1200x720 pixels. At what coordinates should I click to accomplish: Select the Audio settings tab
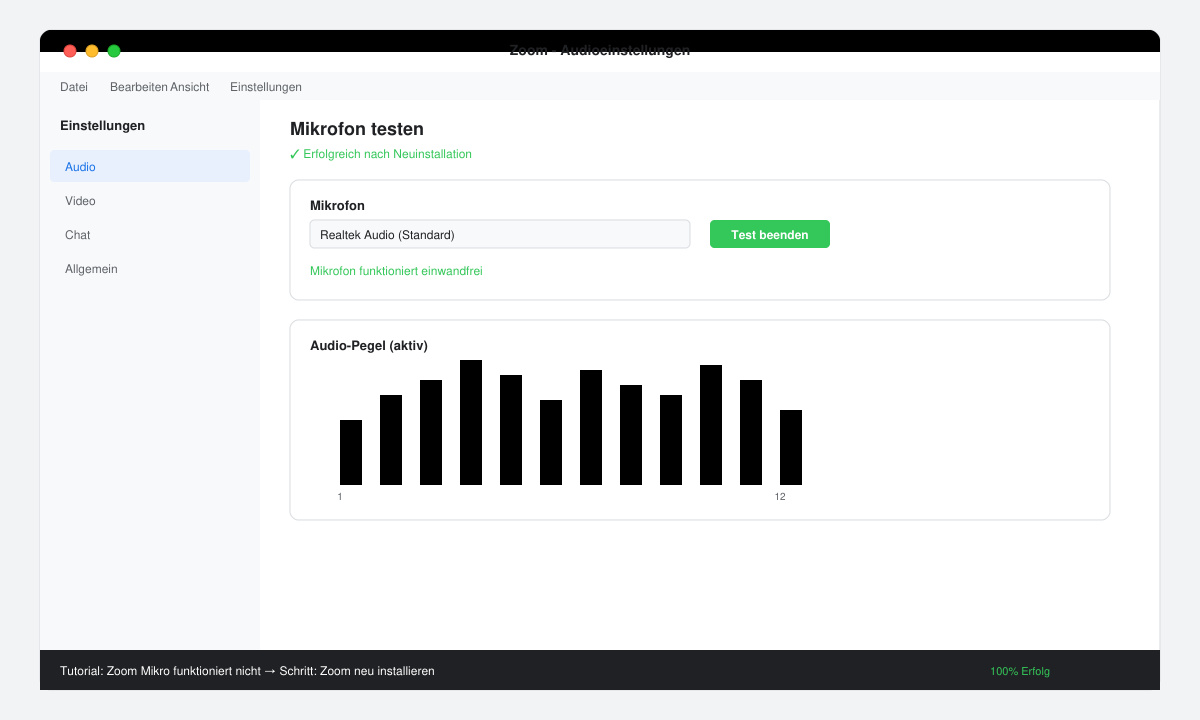pyautogui.click(x=150, y=166)
